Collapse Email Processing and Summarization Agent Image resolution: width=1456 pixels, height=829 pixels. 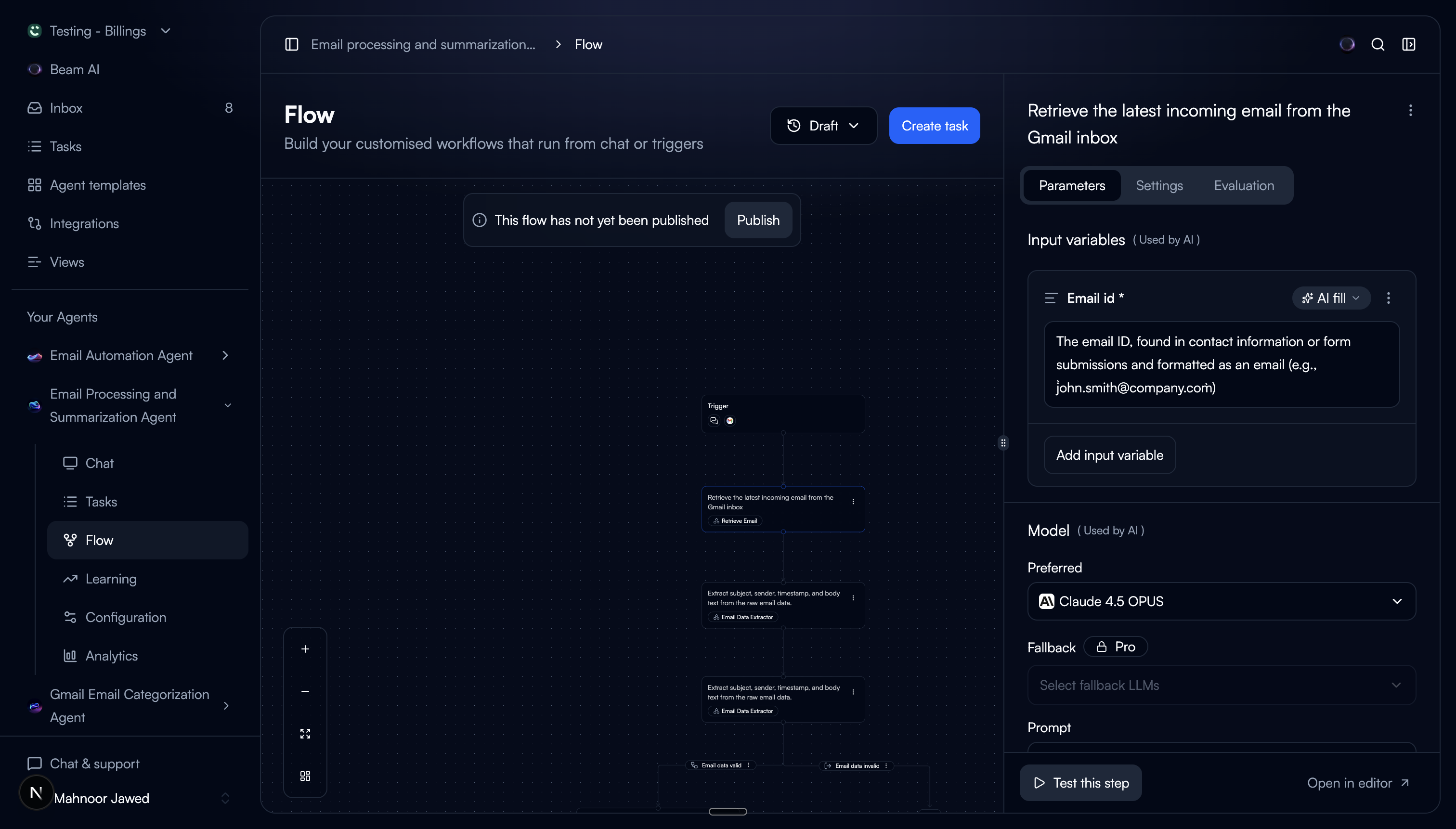228,405
